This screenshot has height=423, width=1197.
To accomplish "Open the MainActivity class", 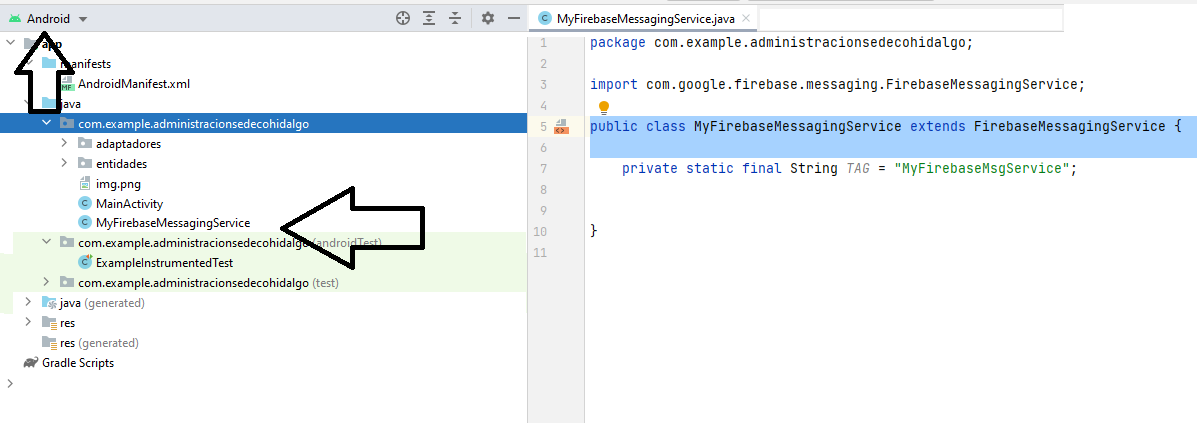I will click(130, 204).
